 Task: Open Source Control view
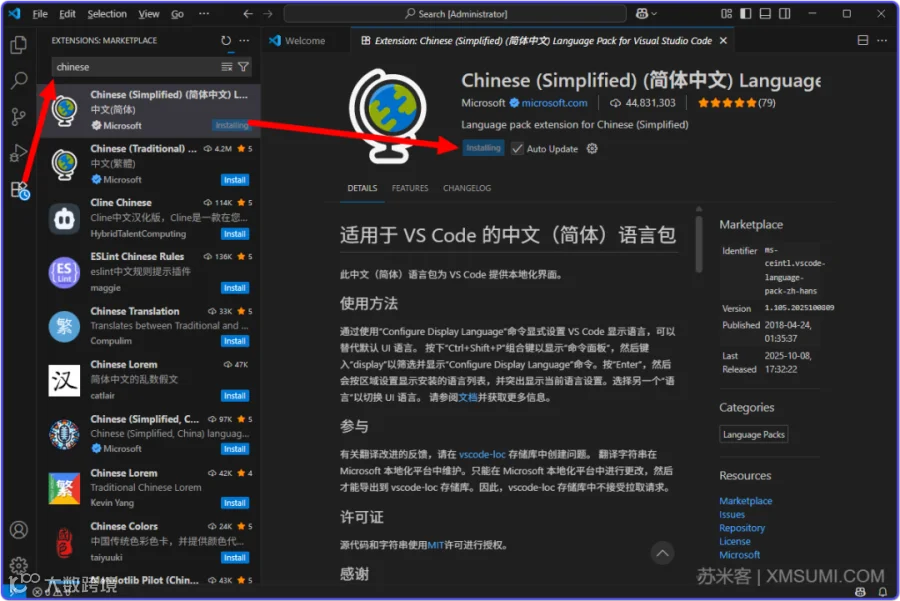tap(18, 117)
